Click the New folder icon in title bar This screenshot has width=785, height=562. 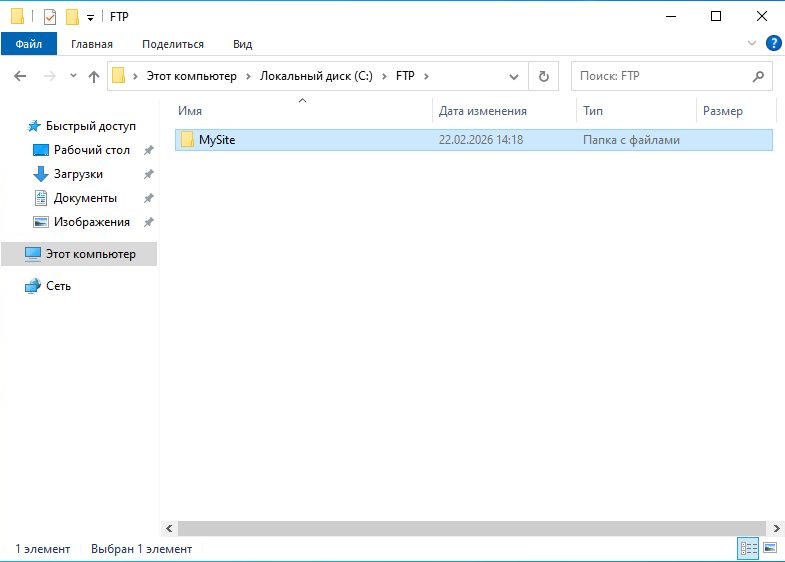72,16
